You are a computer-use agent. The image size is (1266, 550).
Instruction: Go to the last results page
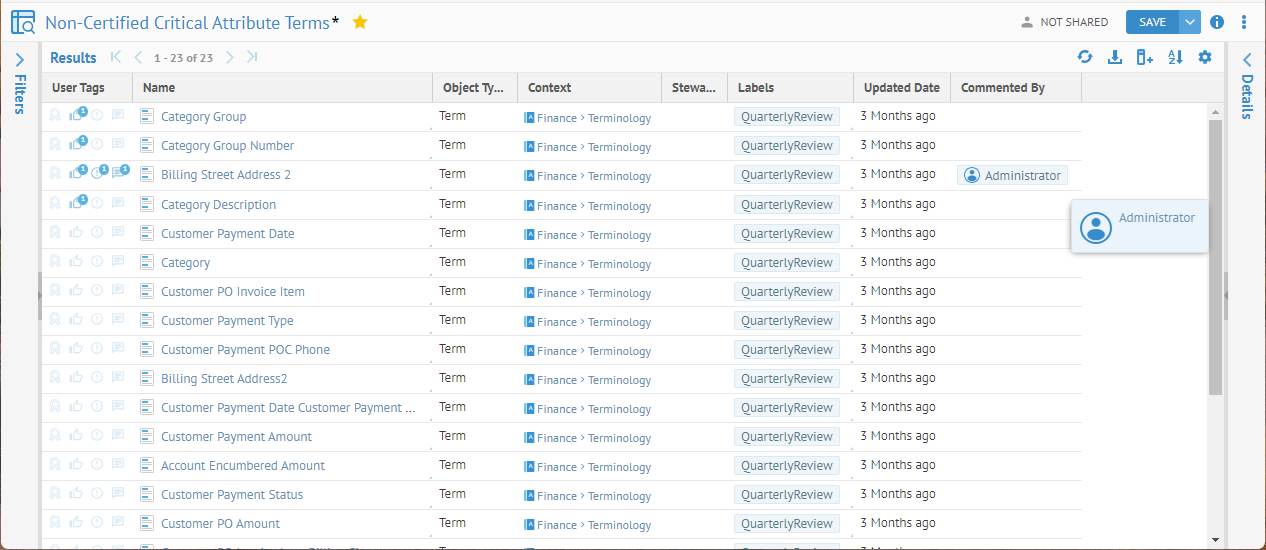pos(252,57)
